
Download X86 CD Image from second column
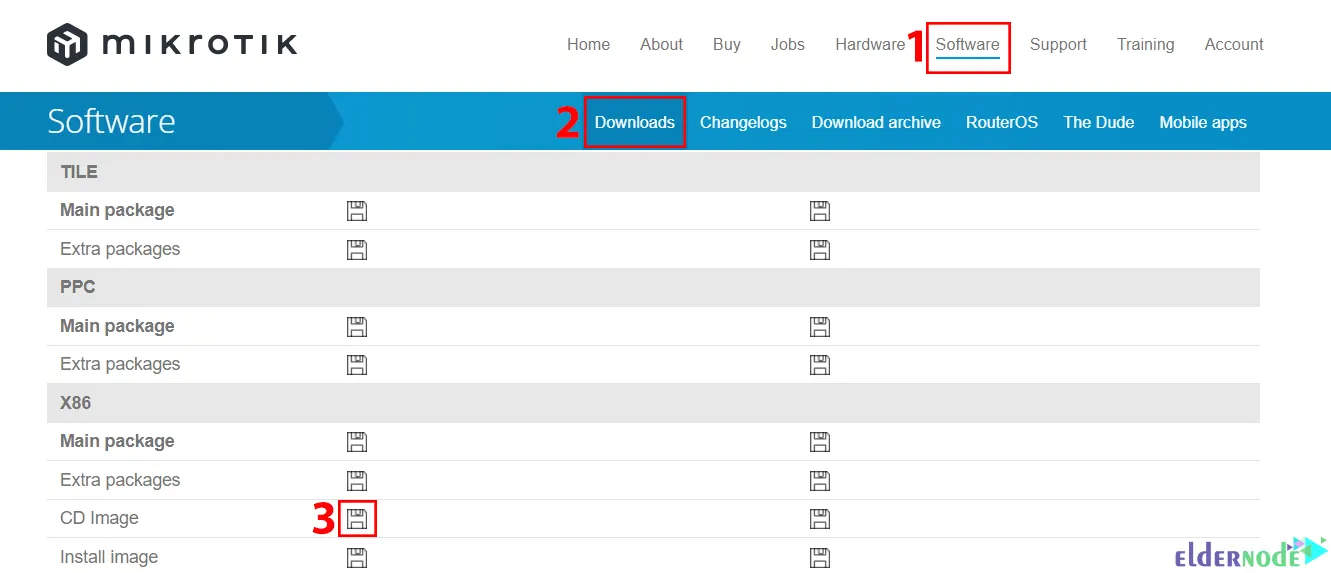click(820, 518)
